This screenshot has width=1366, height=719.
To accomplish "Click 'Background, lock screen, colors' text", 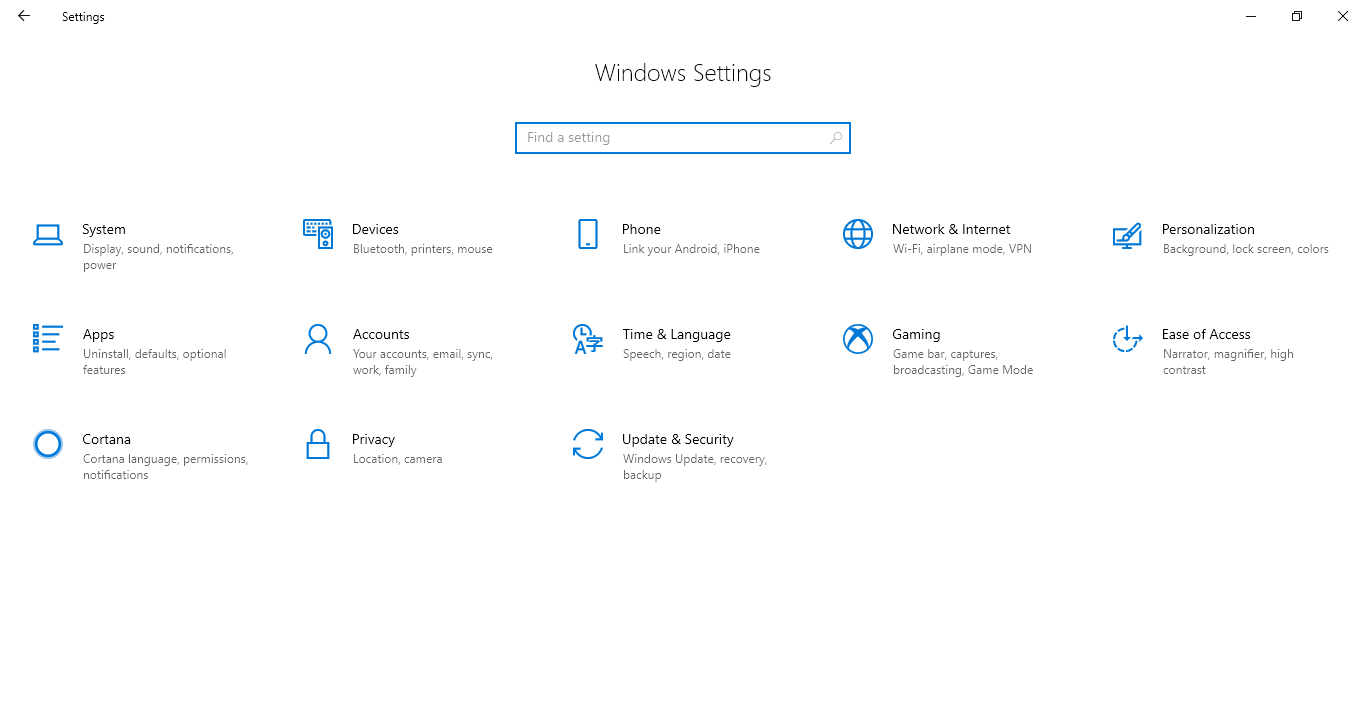I will (1245, 249).
